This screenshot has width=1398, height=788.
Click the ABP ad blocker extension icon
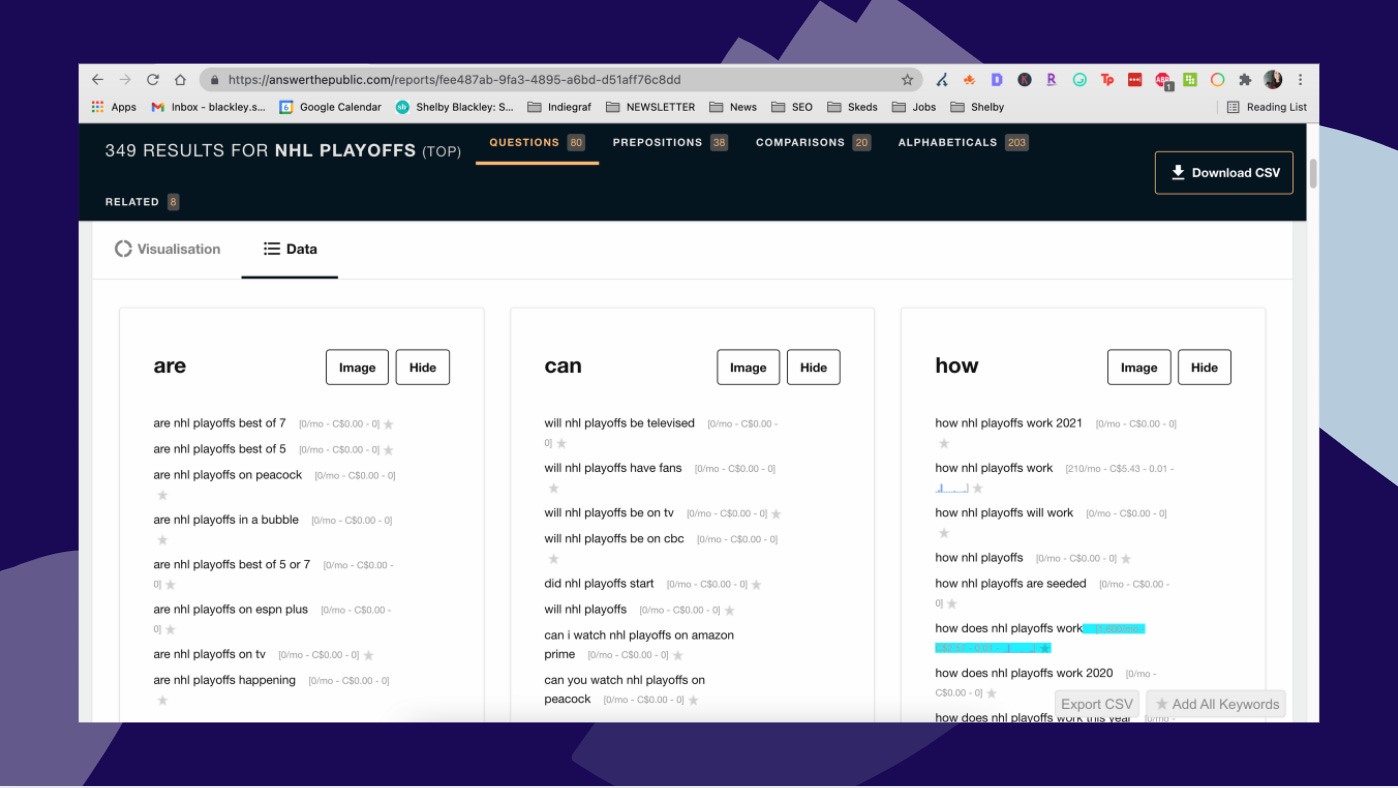pyautogui.click(x=1163, y=80)
